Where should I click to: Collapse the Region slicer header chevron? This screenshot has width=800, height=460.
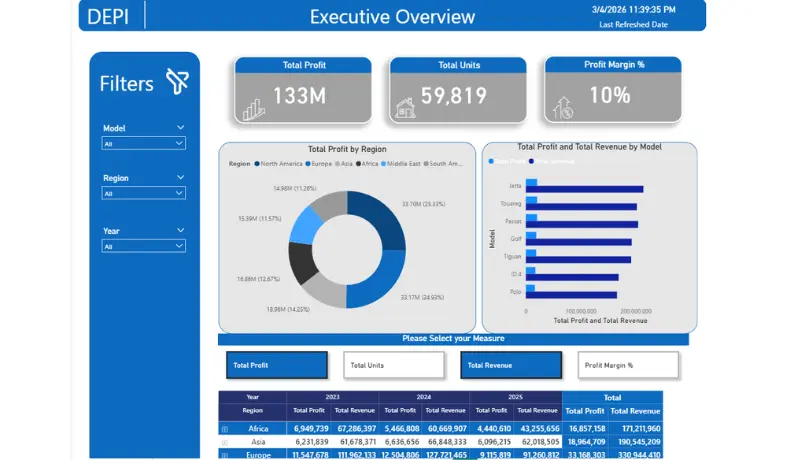point(180,177)
